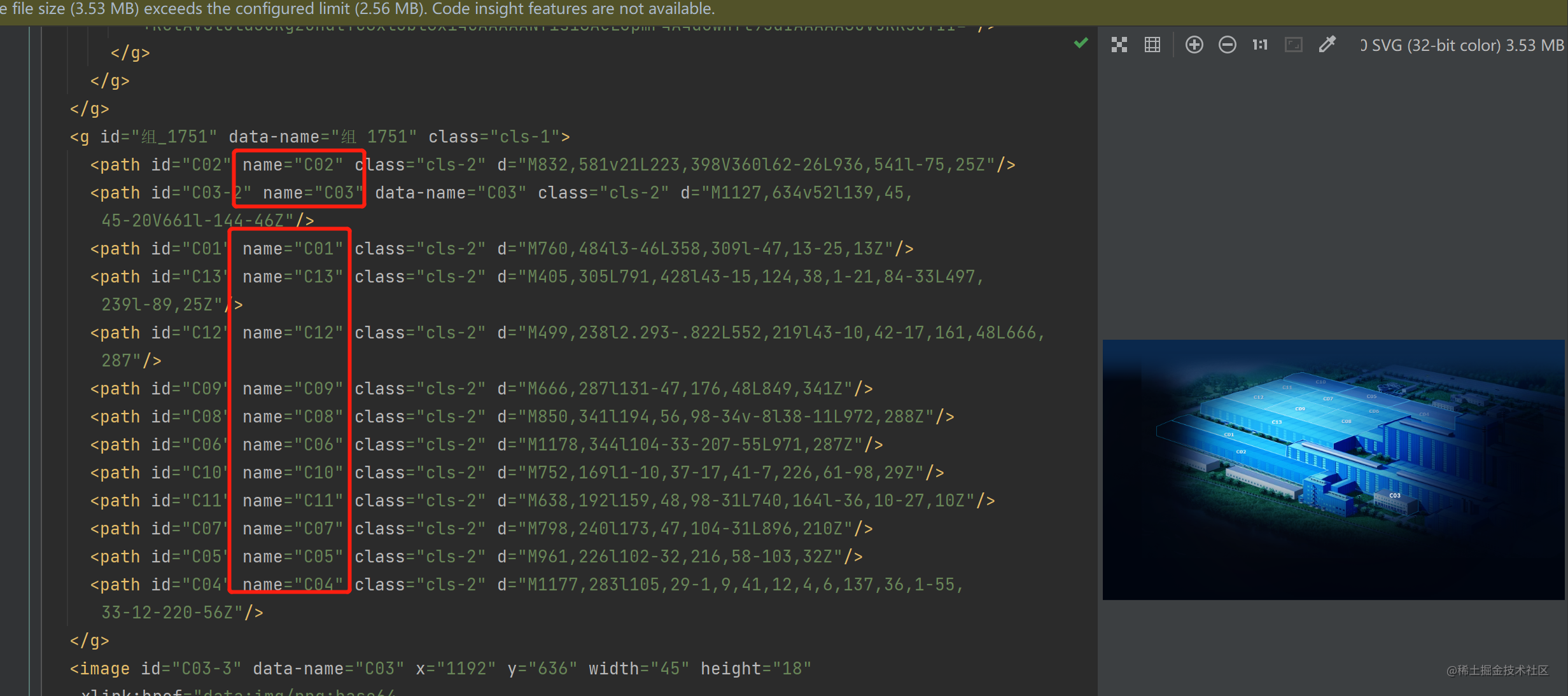The image size is (1568, 696).
Task: Select the color picker eyedropper
Action: point(1327,45)
